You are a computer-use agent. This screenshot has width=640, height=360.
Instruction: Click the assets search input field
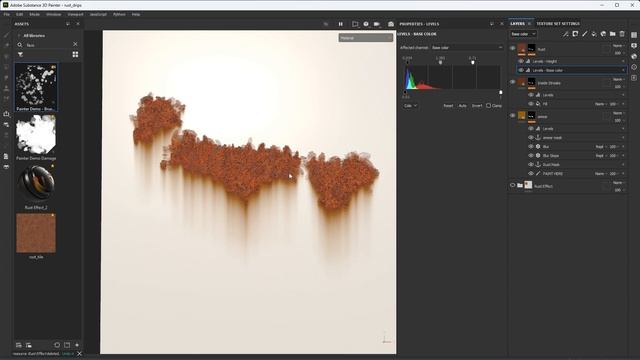[x=47, y=45]
